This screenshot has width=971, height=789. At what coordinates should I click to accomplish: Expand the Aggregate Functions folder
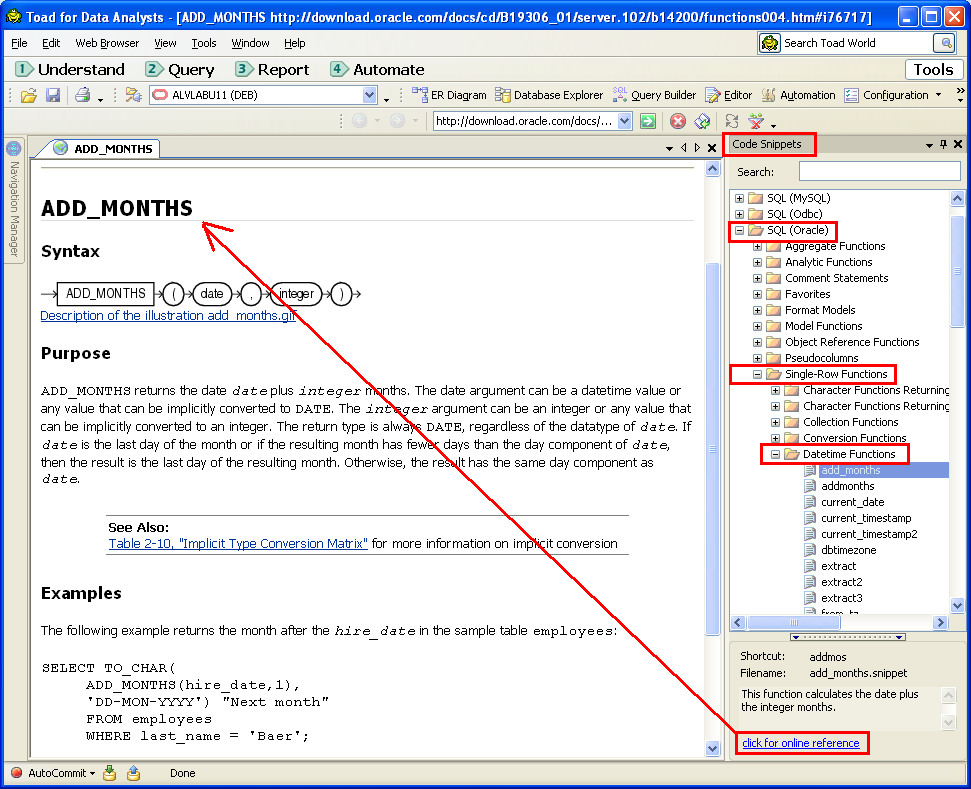coord(757,246)
